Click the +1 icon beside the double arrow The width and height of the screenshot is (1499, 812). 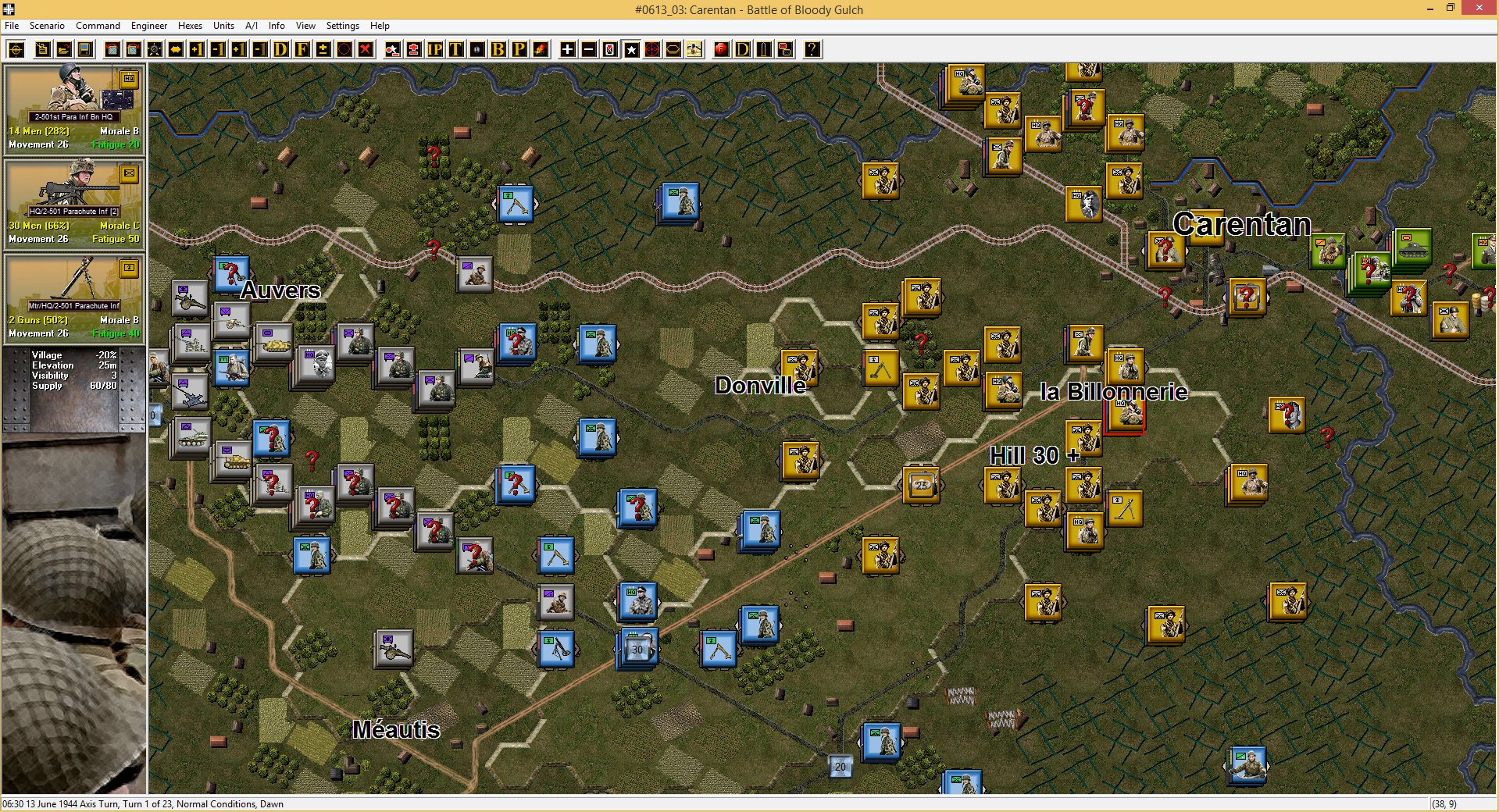197,50
